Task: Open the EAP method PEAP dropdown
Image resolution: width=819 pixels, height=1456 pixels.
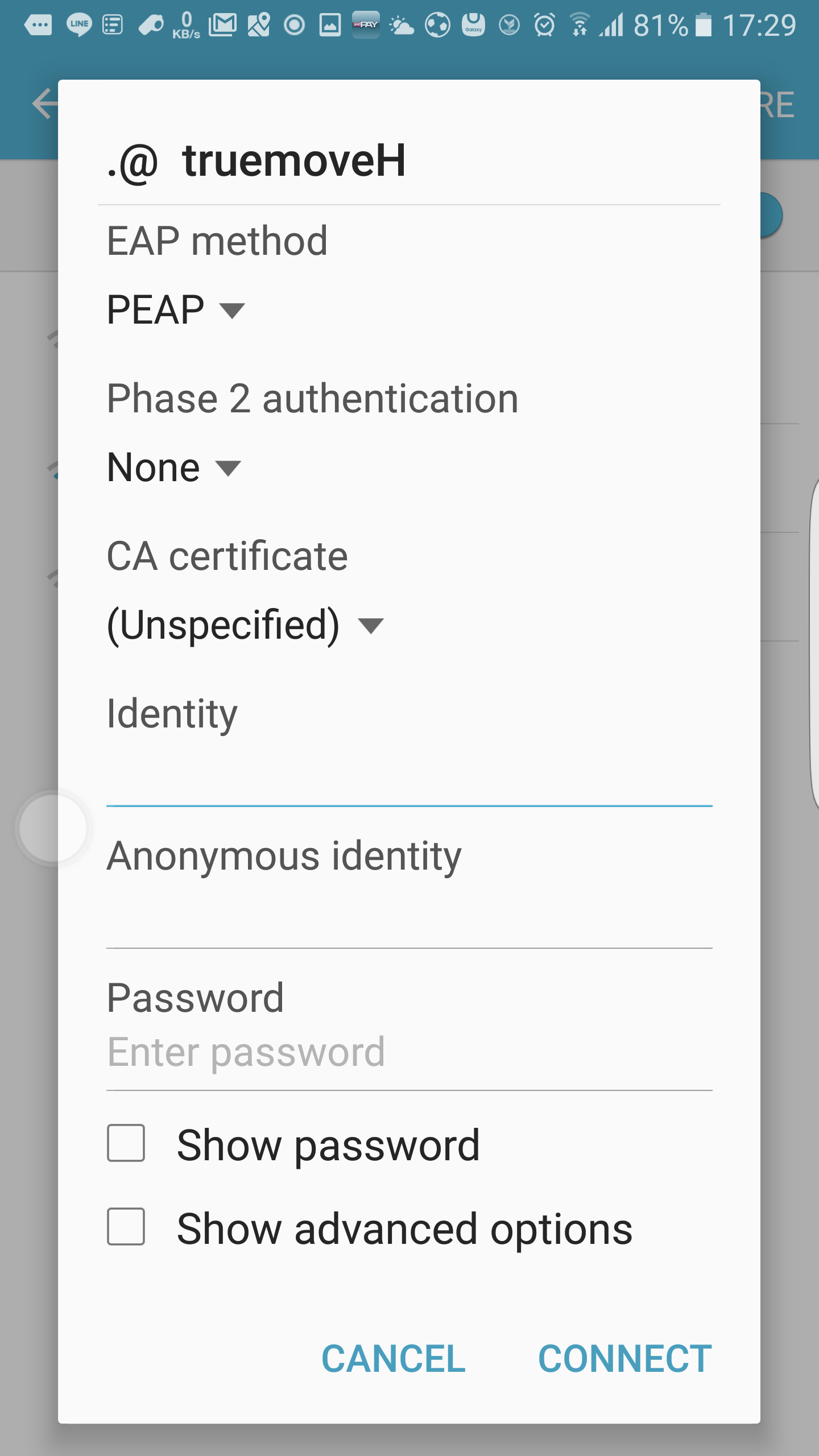Action: pyautogui.click(x=176, y=311)
